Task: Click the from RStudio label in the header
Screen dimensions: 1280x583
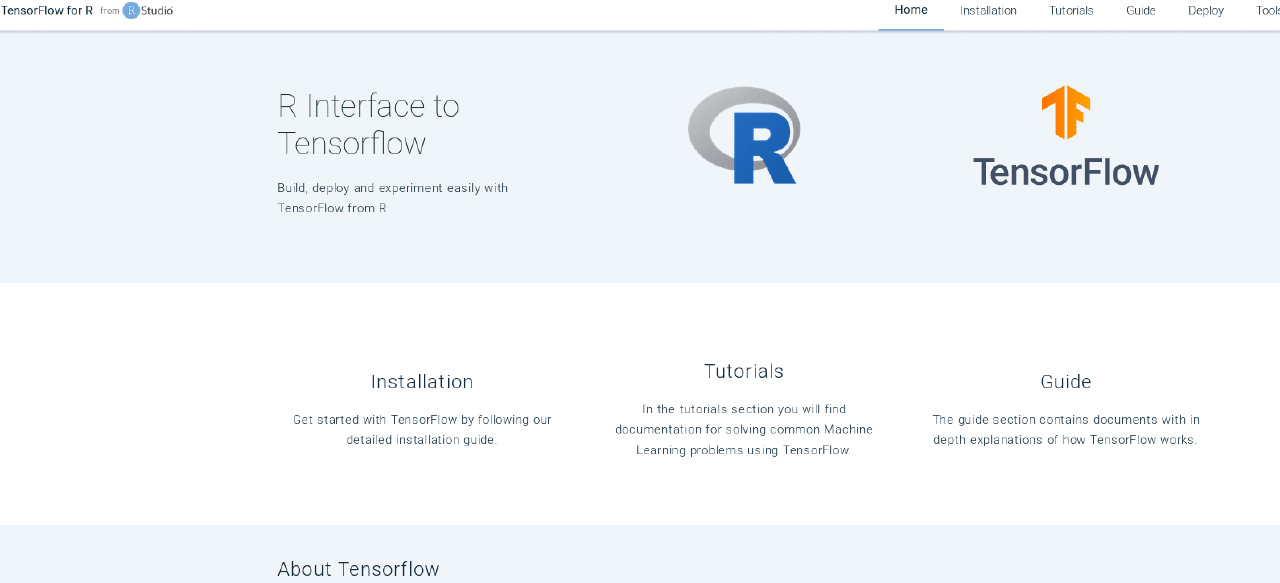Action: [137, 10]
